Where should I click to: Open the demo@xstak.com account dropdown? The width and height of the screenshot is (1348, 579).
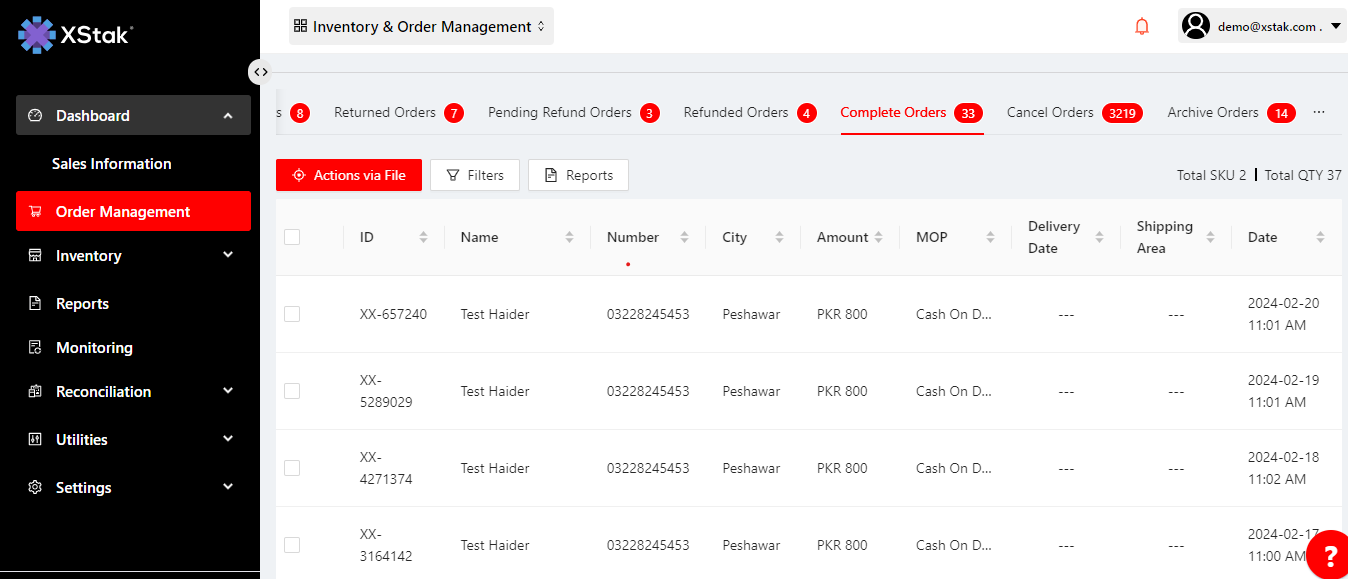click(x=1263, y=27)
